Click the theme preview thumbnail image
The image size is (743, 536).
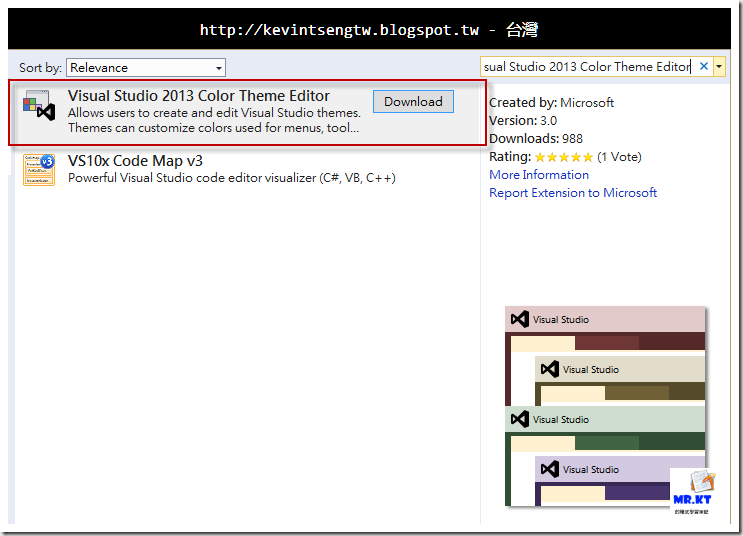pyautogui.click(x=605, y=406)
